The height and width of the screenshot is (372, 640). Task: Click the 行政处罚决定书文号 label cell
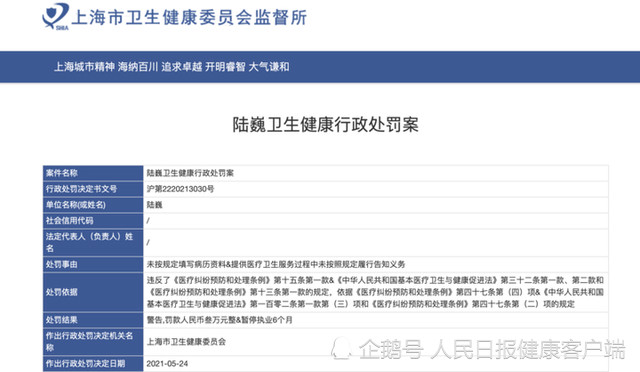(93, 189)
